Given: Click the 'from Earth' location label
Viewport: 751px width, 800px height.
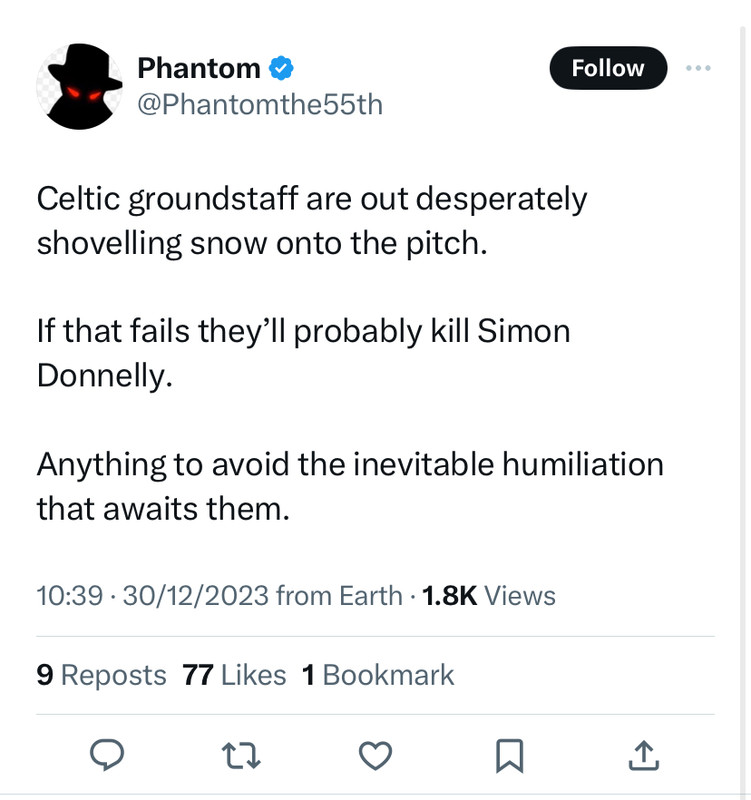Looking at the screenshot, I should [x=339, y=595].
